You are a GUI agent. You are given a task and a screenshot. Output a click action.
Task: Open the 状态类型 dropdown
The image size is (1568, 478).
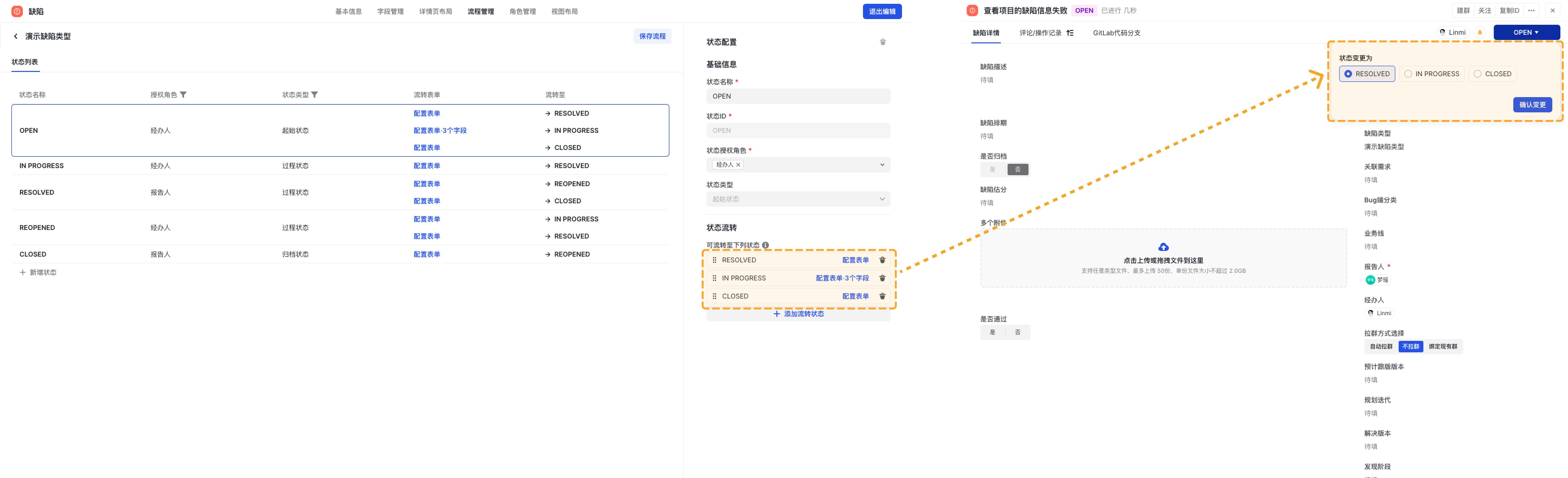[798, 199]
